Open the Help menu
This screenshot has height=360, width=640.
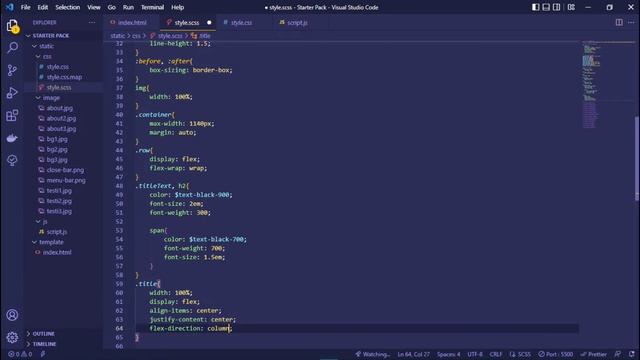coord(178,7)
